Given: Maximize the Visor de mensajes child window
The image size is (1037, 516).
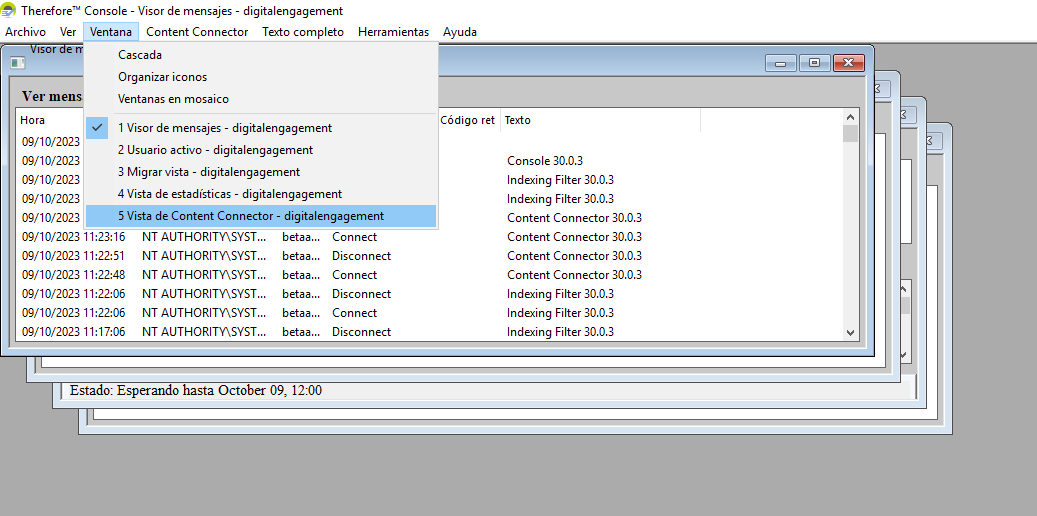Looking at the screenshot, I should 815,63.
